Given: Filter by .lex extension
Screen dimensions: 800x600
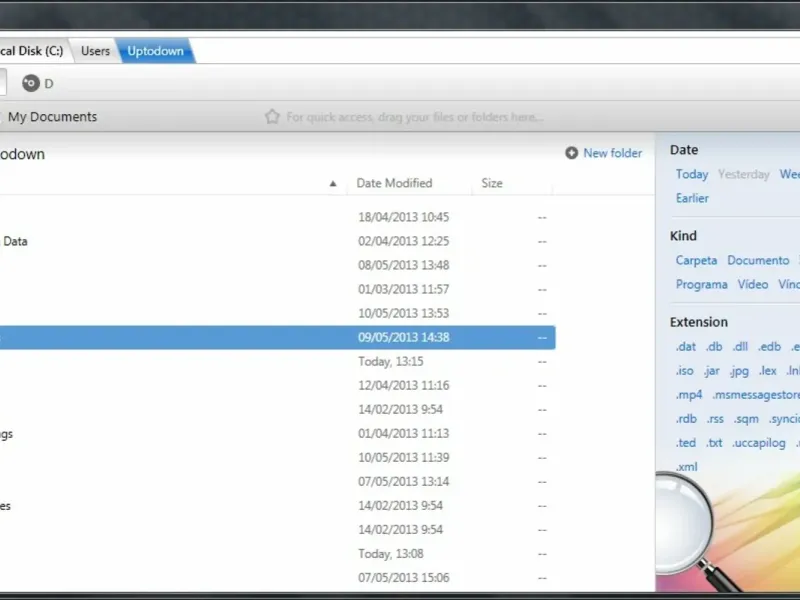Looking at the screenshot, I should click(x=767, y=371).
